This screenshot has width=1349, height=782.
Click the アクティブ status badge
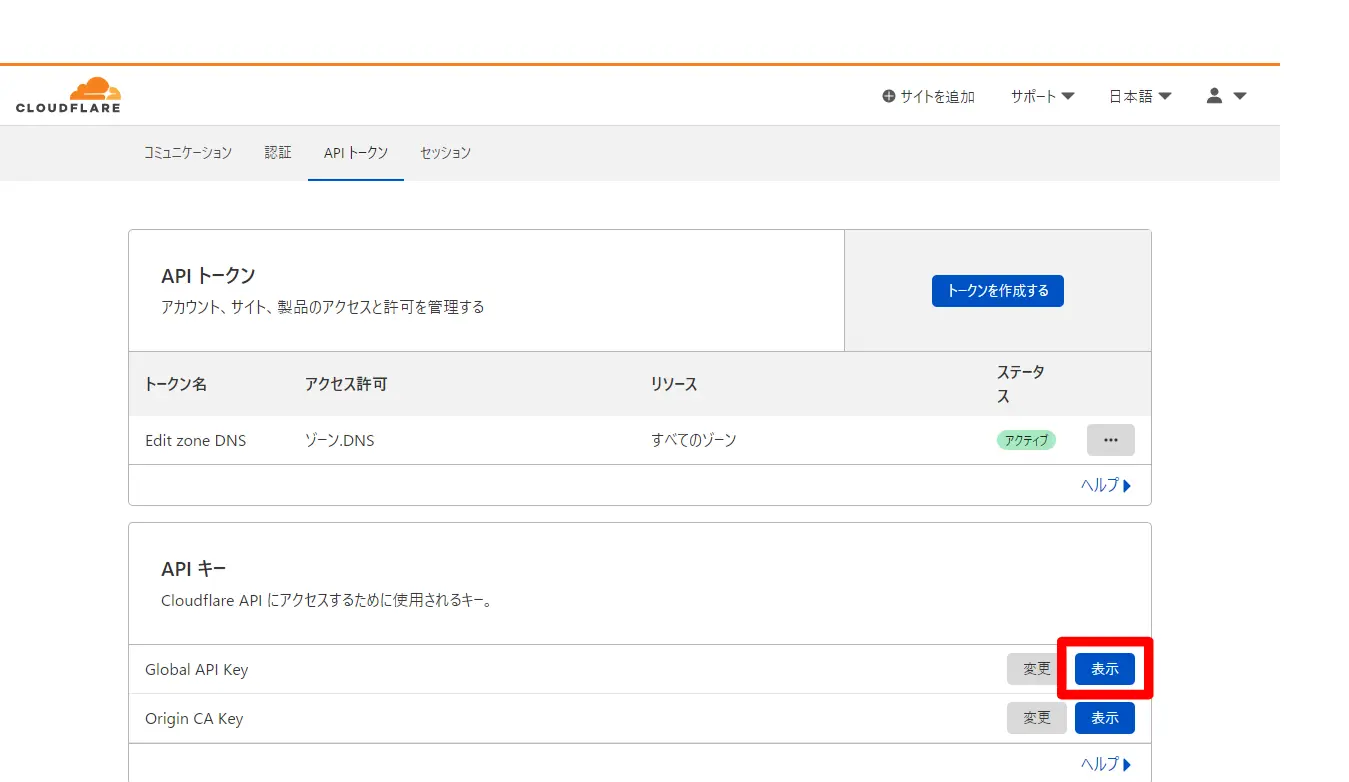click(1025, 440)
